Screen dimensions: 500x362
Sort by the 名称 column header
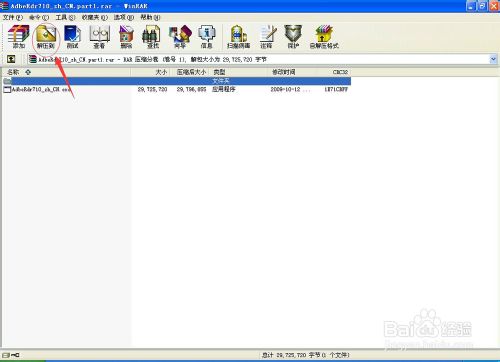click(x=66, y=72)
